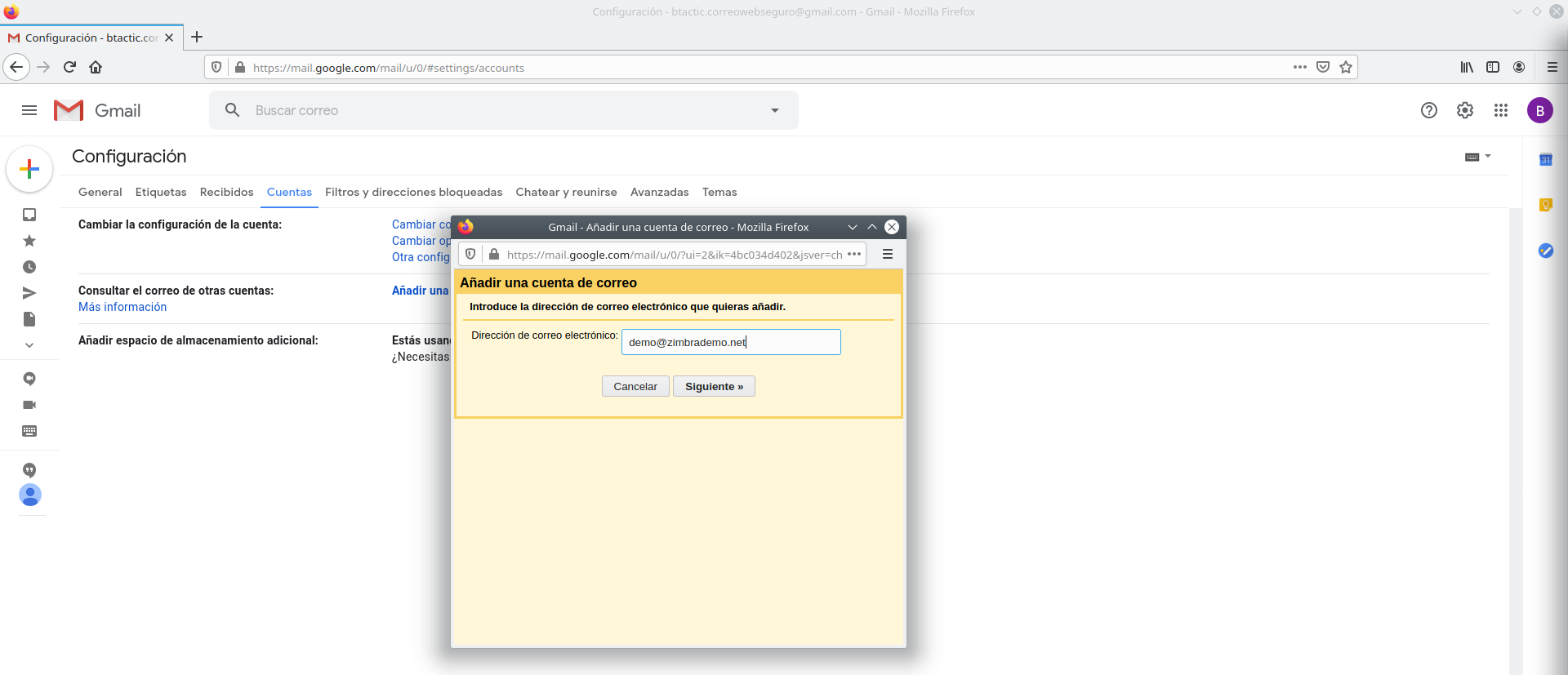This screenshot has width=1568, height=675.
Task: Click the Gmail logo
Action: pos(97,110)
